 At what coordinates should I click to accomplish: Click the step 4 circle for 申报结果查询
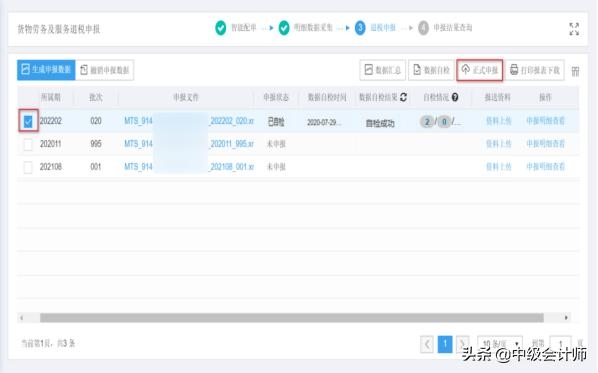click(423, 28)
